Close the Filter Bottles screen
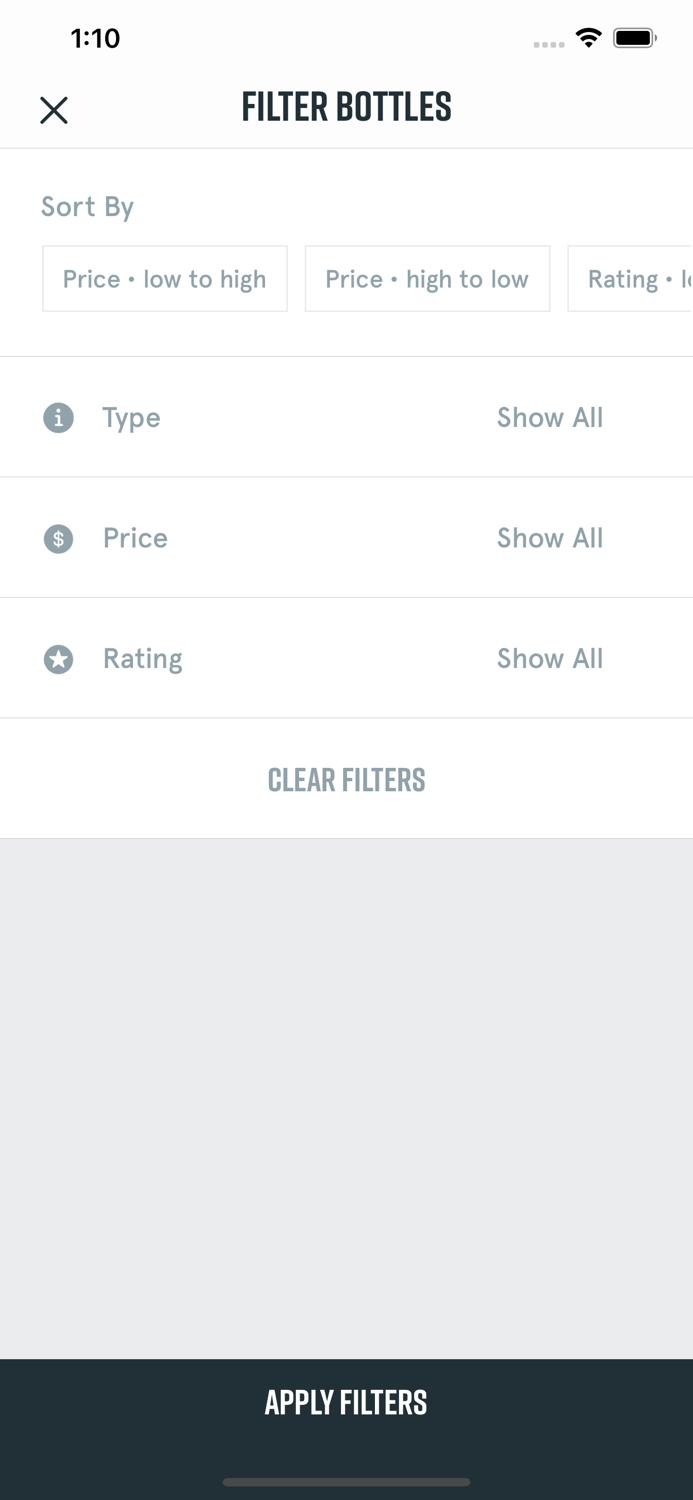This screenshot has width=693, height=1500. coord(54,110)
